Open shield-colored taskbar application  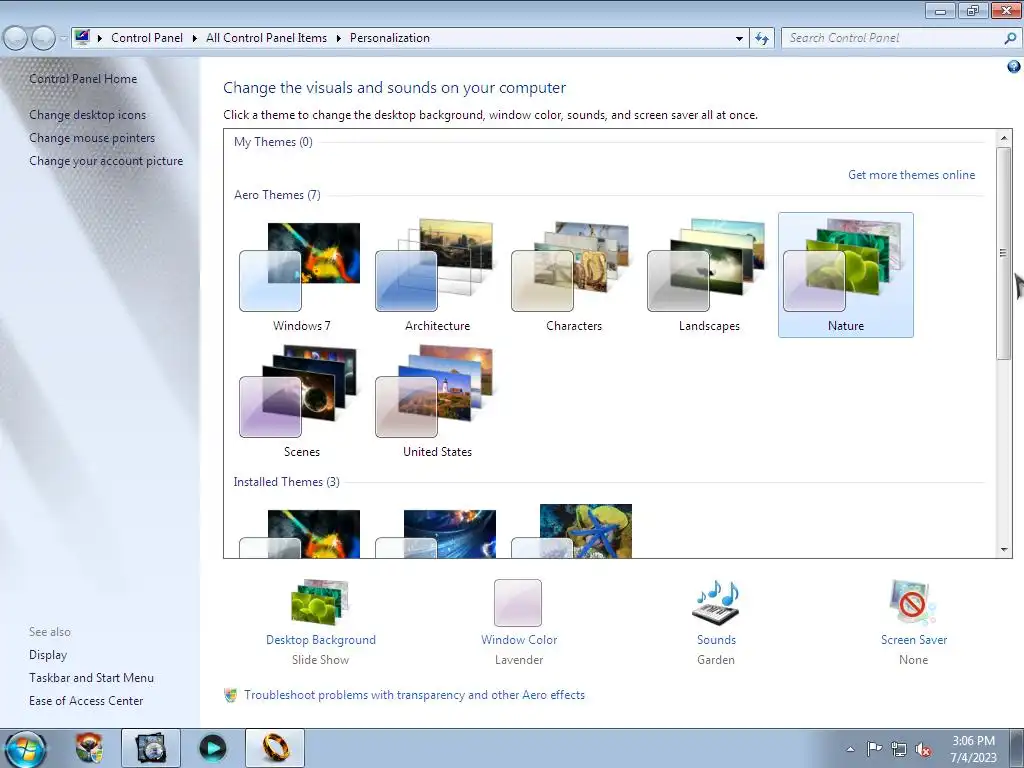89,748
